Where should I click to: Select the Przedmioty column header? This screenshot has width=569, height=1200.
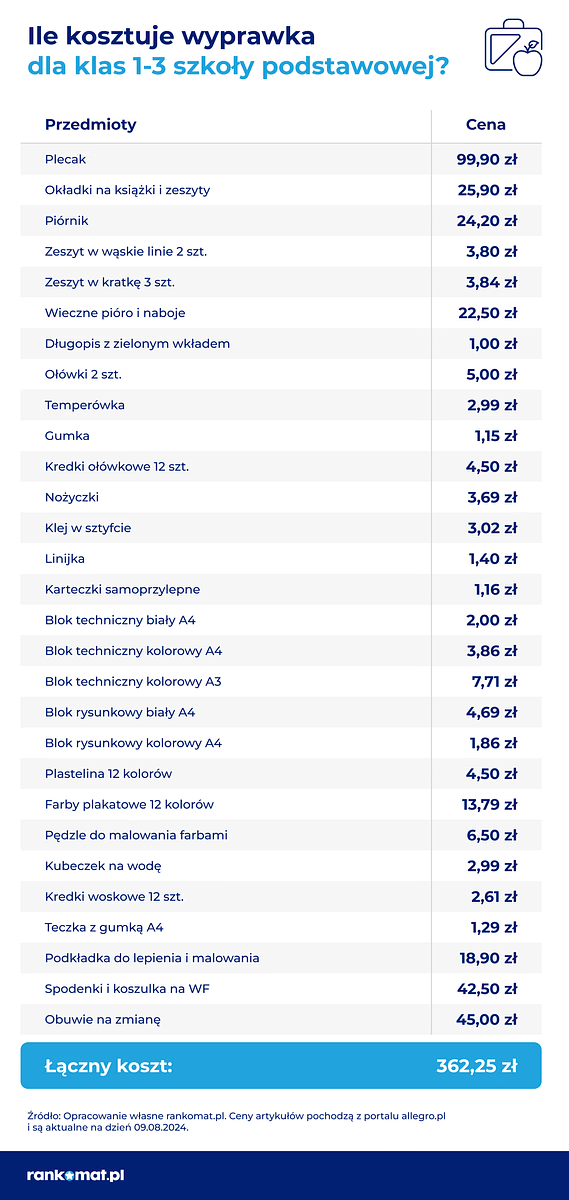[x=90, y=125]
